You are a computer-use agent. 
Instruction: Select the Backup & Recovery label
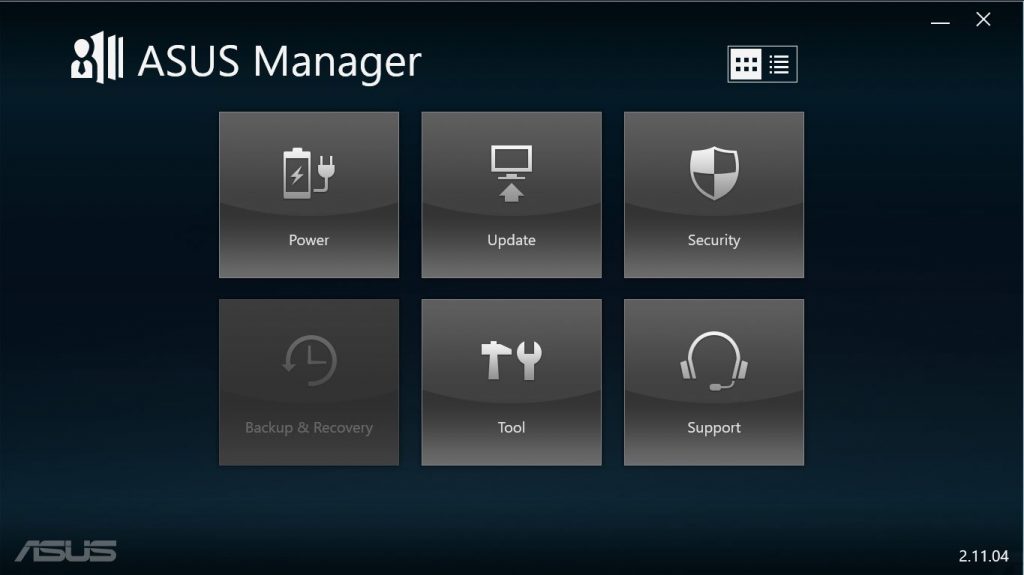click(x=308, y=428)
